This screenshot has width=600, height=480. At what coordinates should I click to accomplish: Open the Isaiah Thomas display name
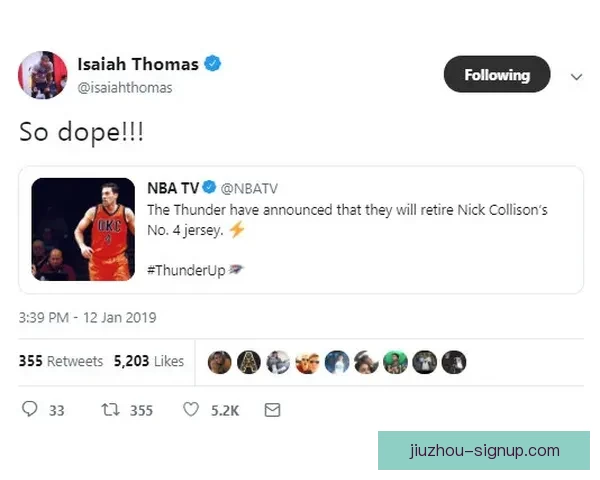tap(138, 64)
